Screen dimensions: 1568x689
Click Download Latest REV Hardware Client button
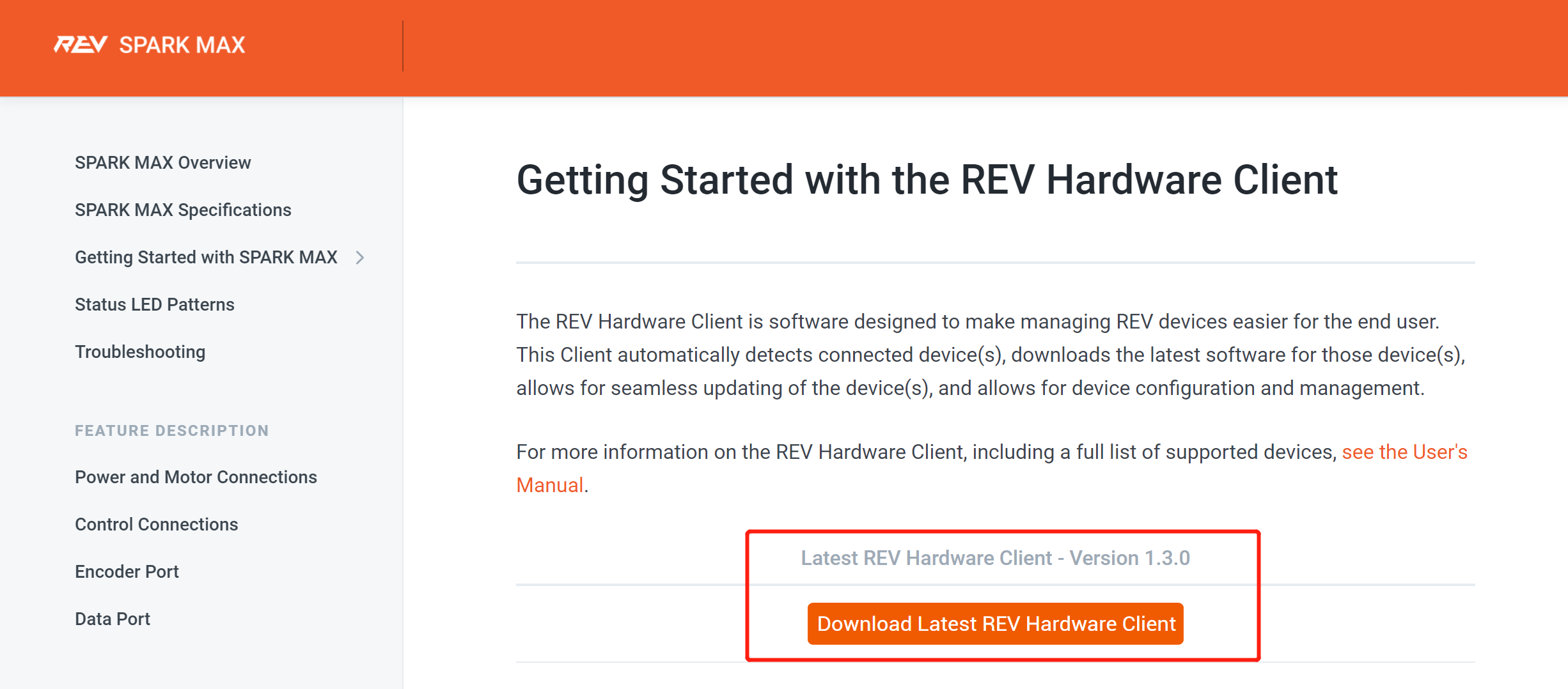(996, 624)
